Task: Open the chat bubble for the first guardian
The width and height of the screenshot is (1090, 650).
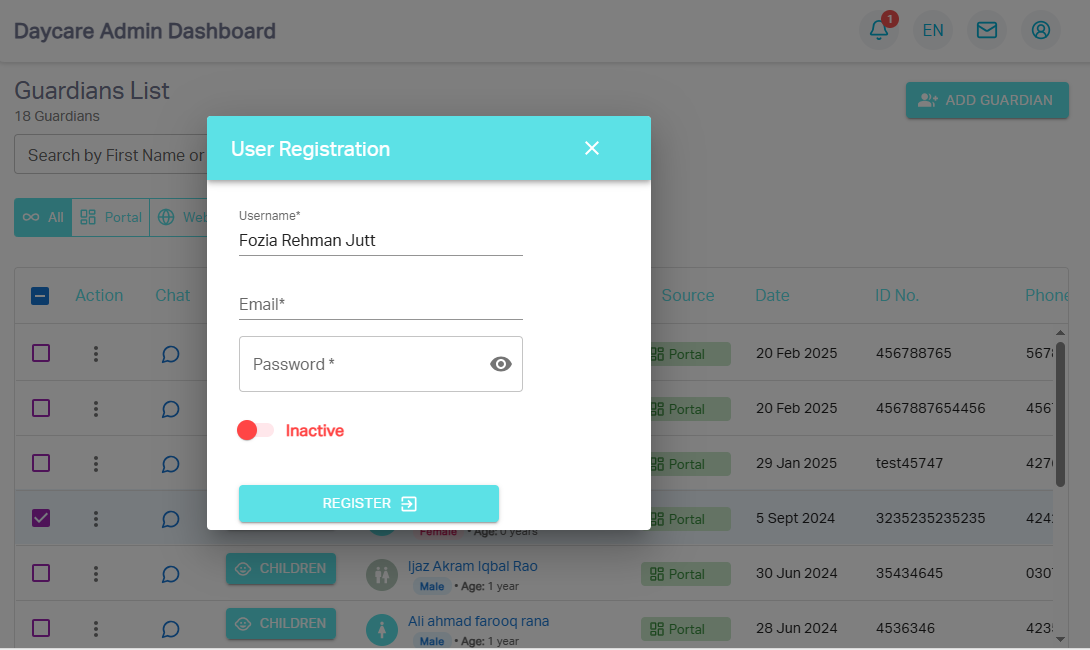Action: pos(170,354)
